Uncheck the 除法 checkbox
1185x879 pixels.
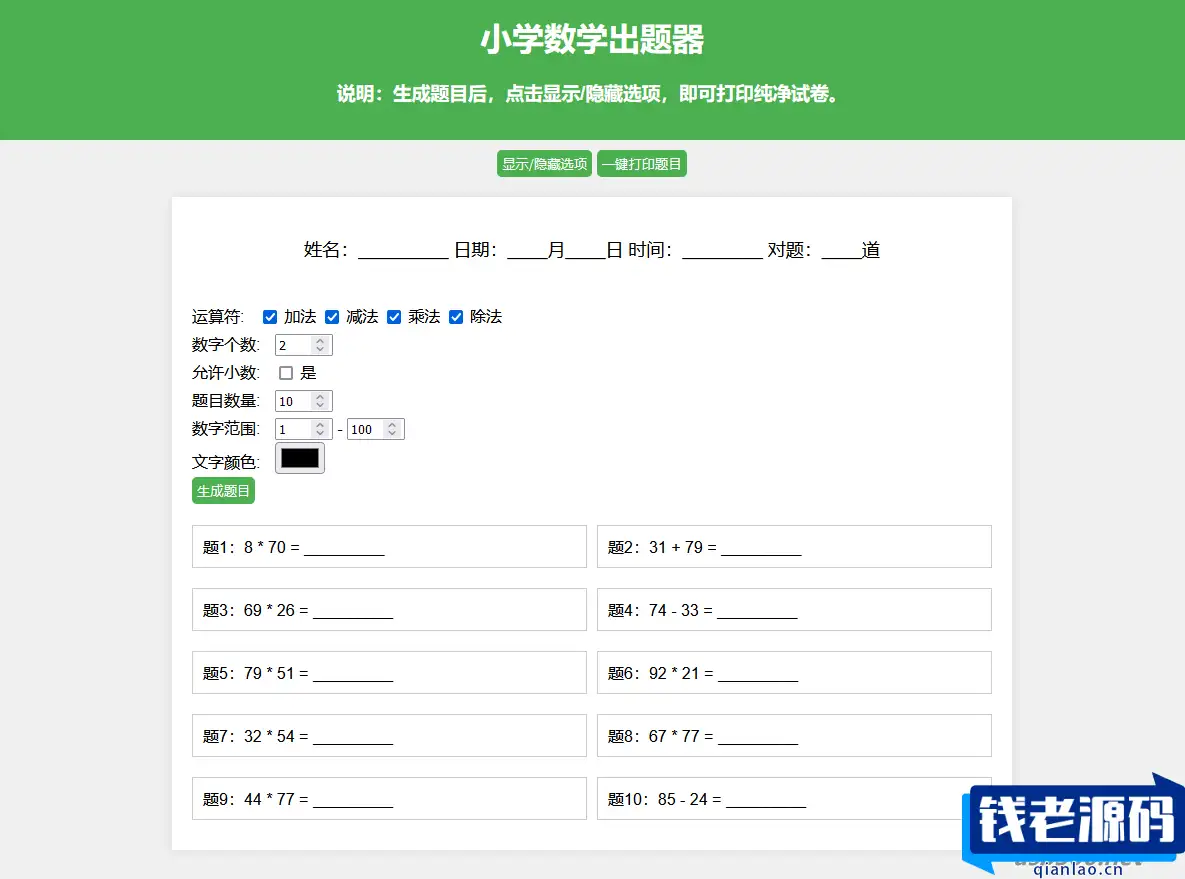pos(456,317)
